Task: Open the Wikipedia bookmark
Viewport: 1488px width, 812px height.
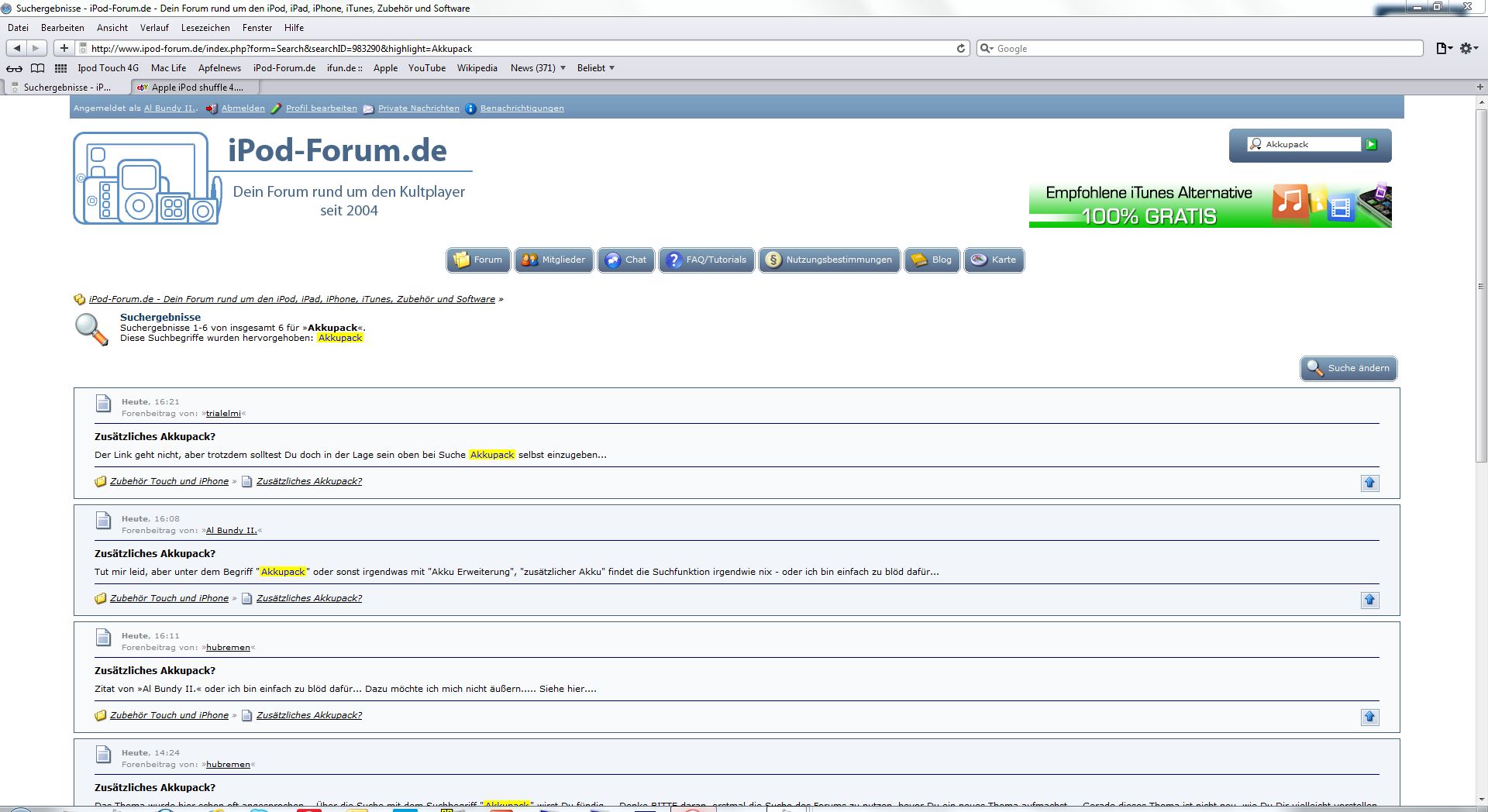Action: (477, 68)
